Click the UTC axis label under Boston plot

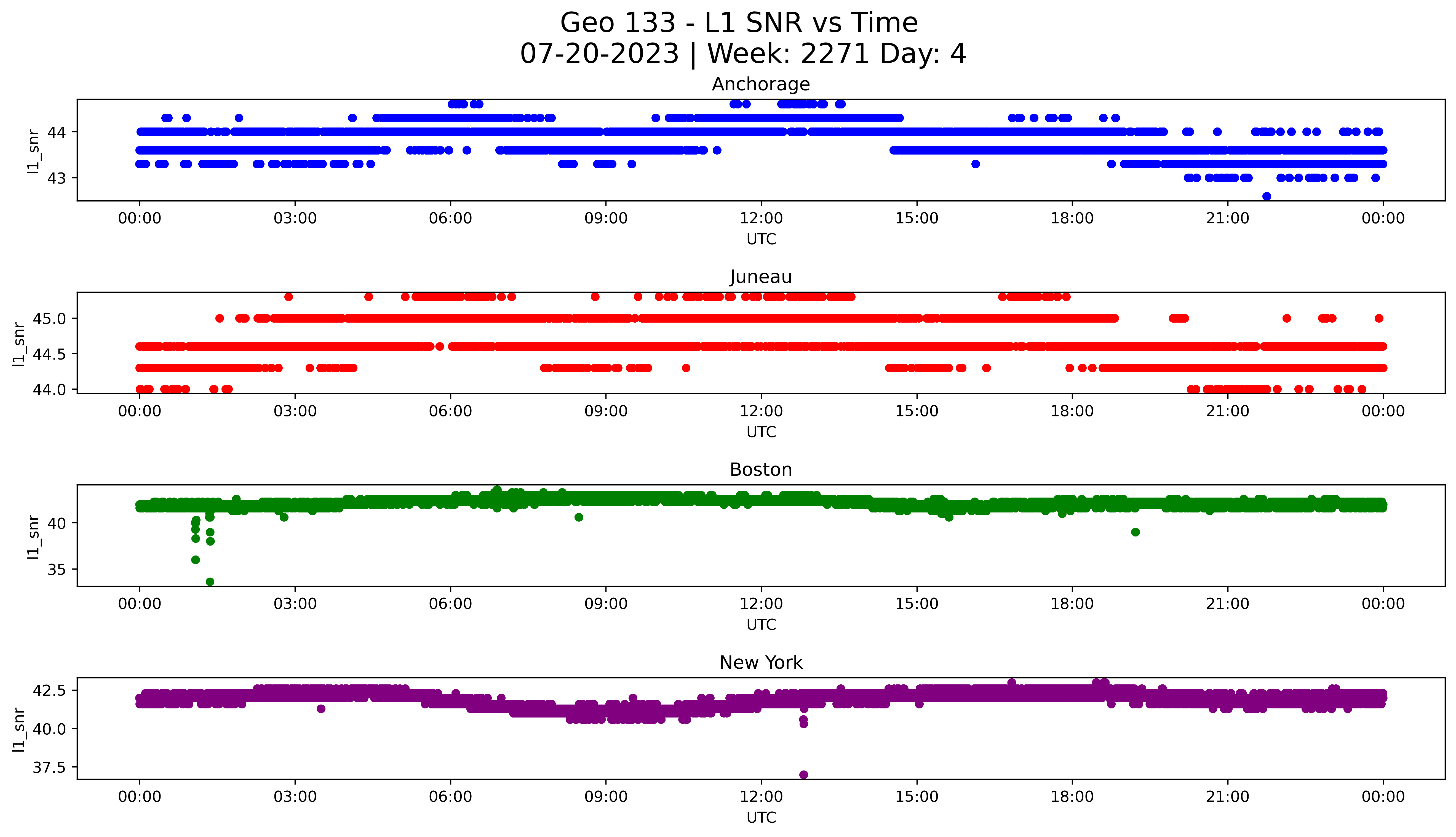(761, 624)
